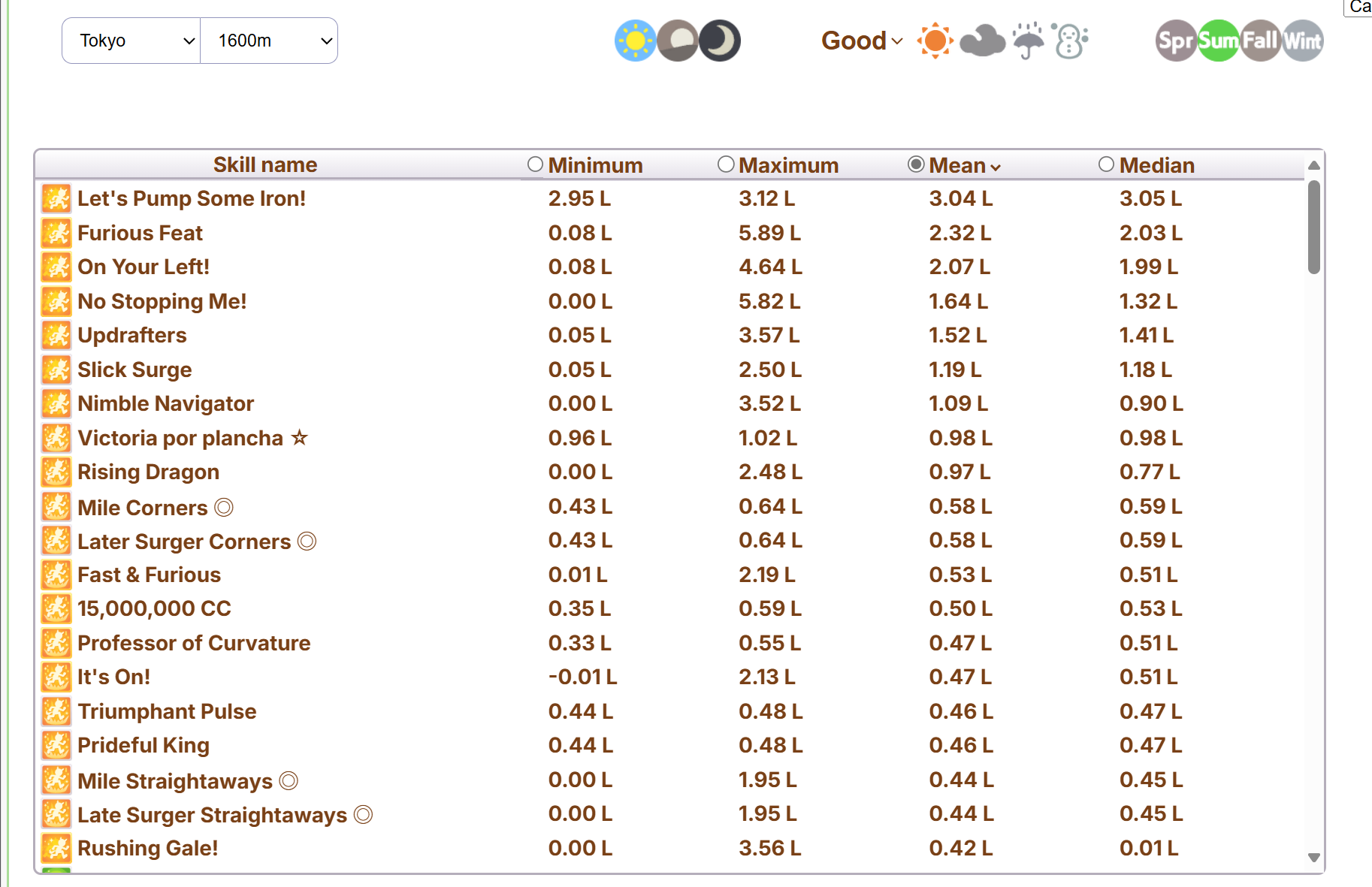Select the No Stopping Me! skill name
The image size is (1372, 887).
[162, 301]
